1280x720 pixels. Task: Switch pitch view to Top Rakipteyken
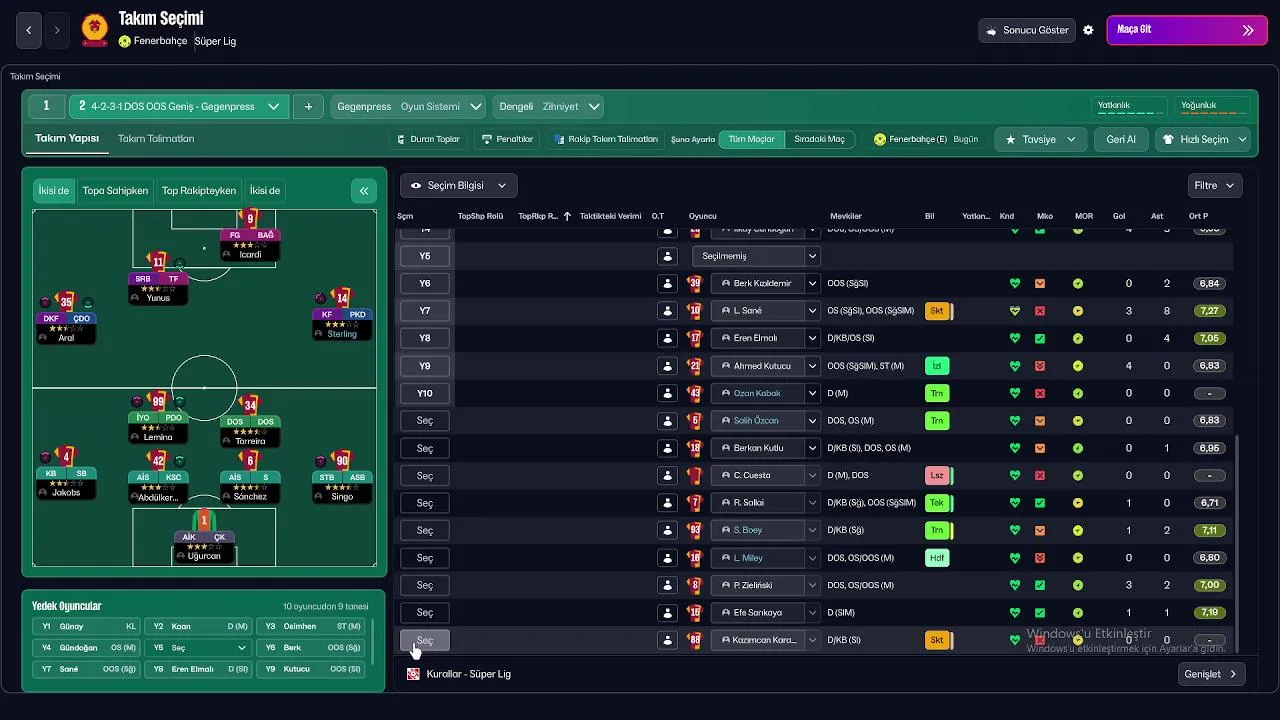[x=199, y=190]
